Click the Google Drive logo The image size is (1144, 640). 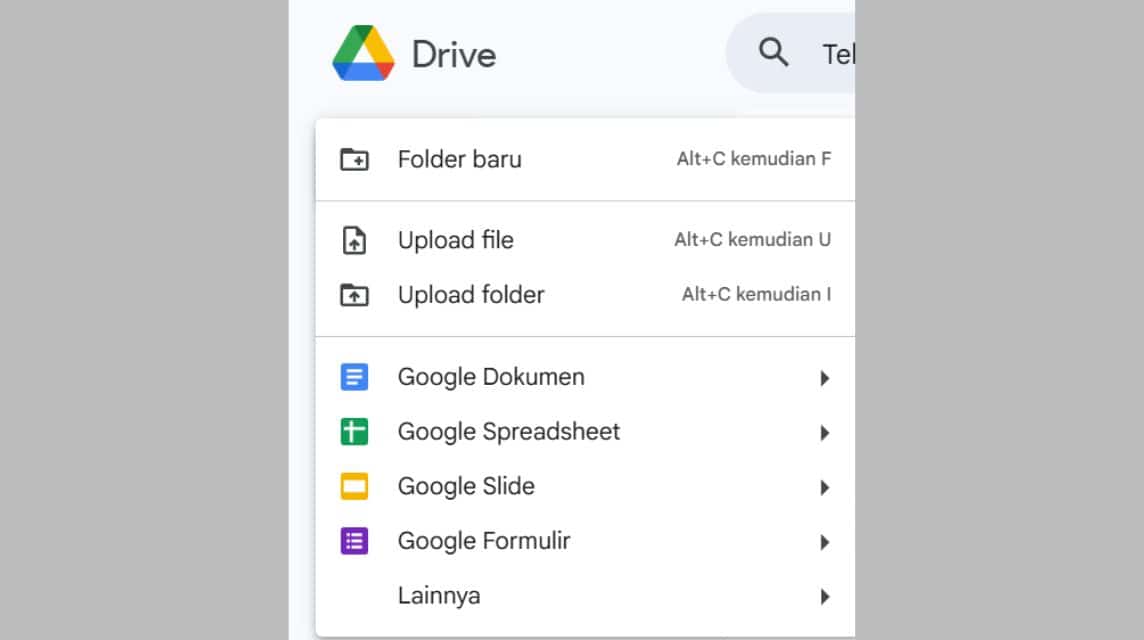point(363,53)
